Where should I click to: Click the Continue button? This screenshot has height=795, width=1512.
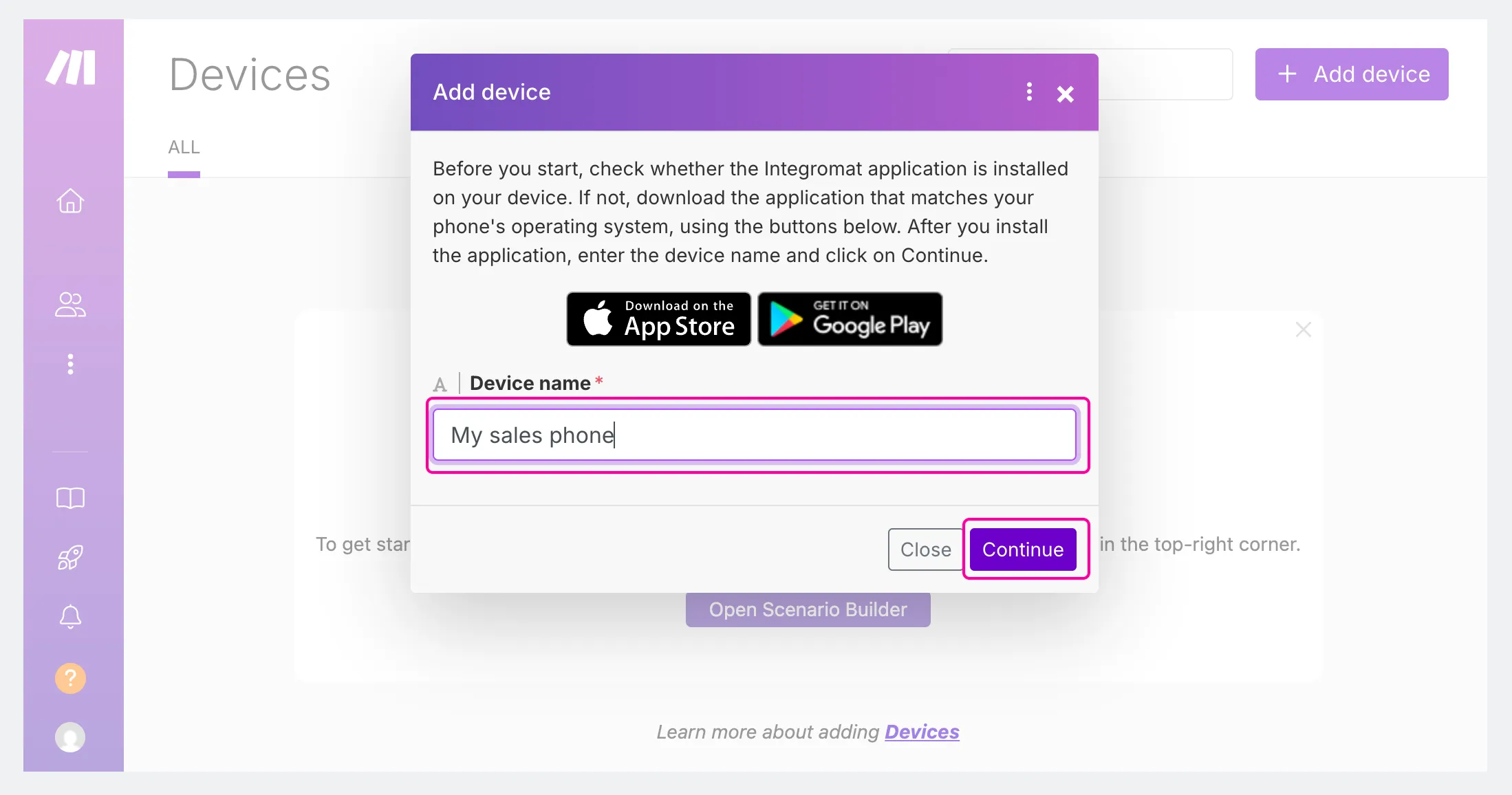(x=1023, y=549)
